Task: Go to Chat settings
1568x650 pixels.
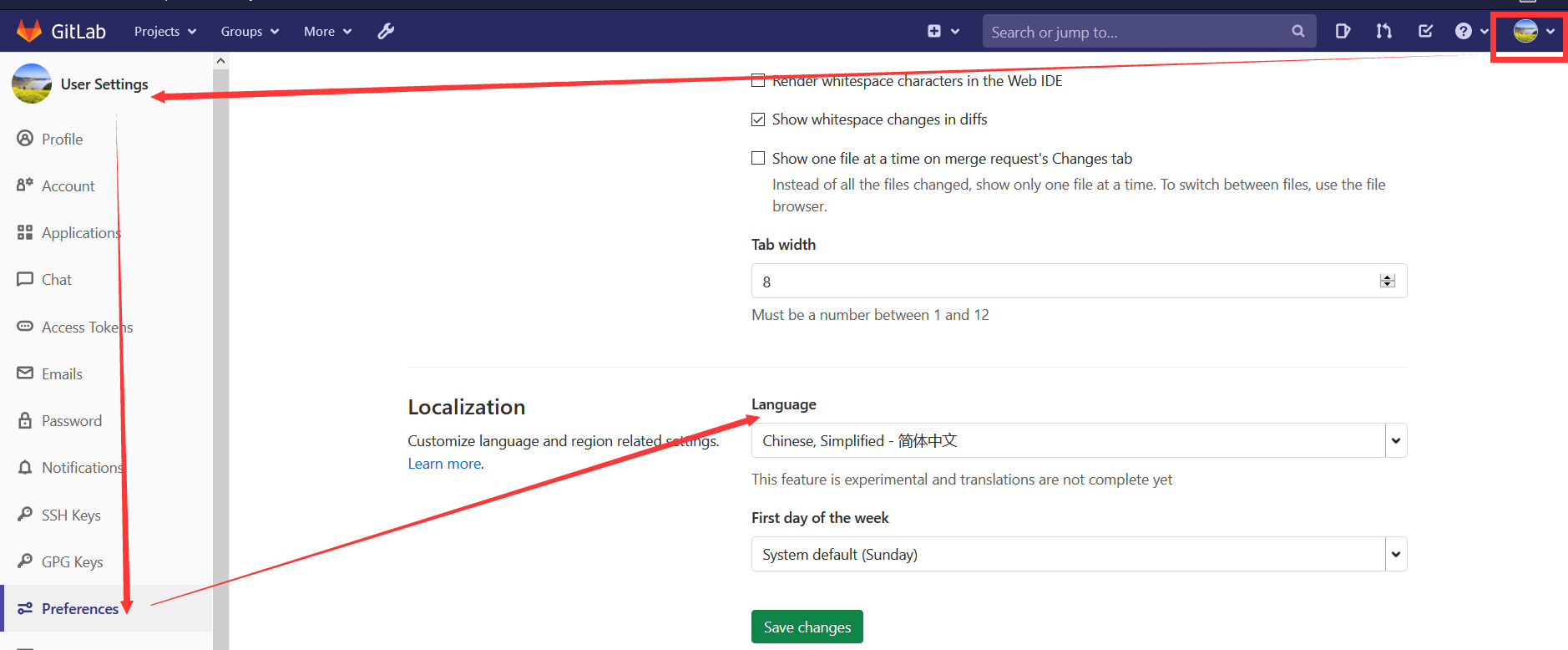Action: click(x=57, y=279)
